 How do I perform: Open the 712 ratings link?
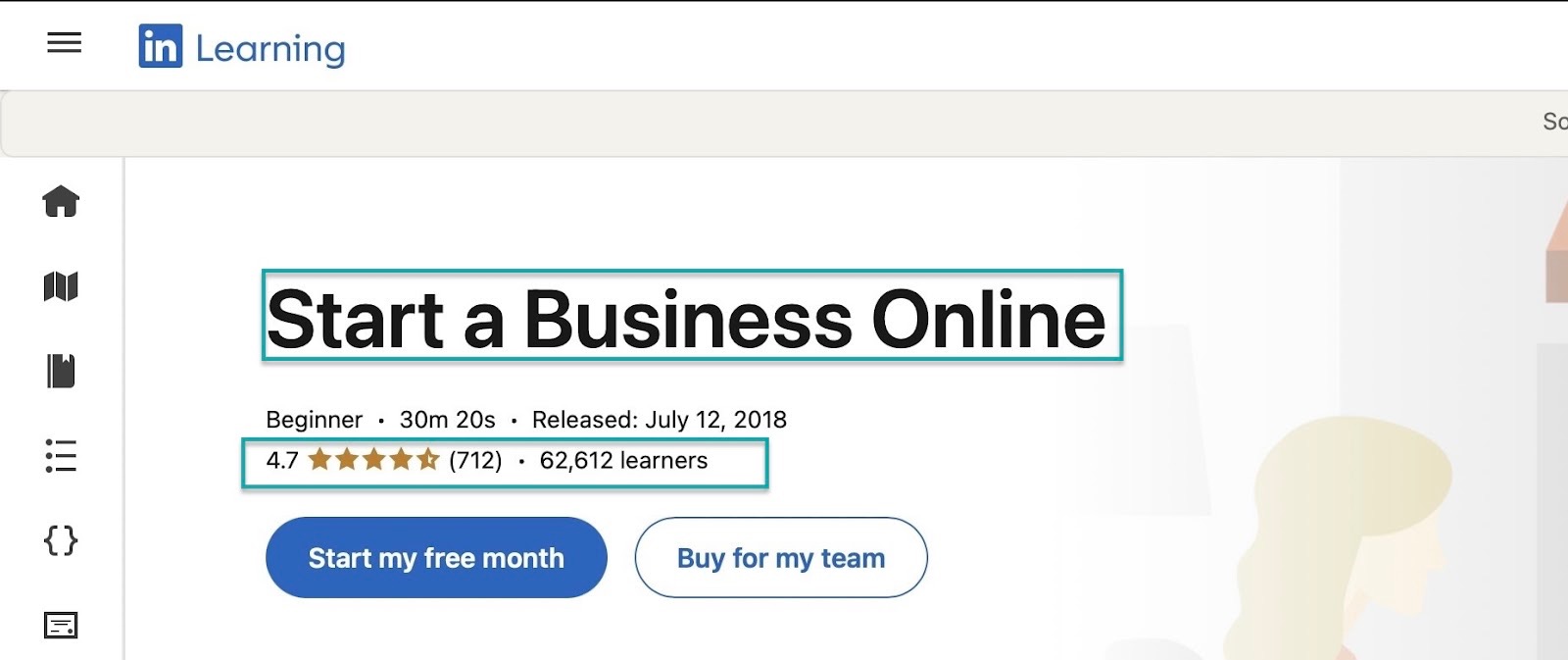pos(473,459)
